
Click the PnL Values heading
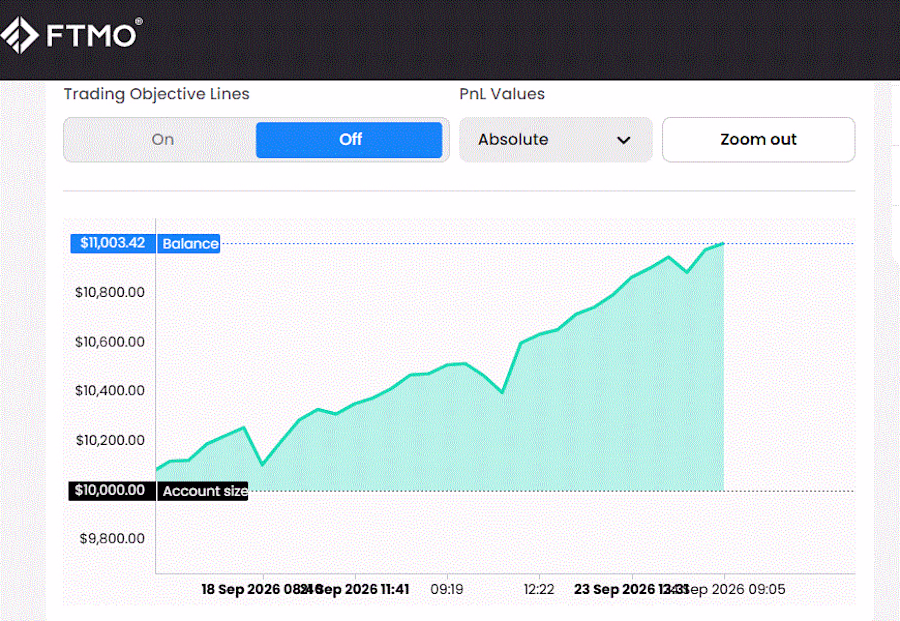[x=502, y=94]
